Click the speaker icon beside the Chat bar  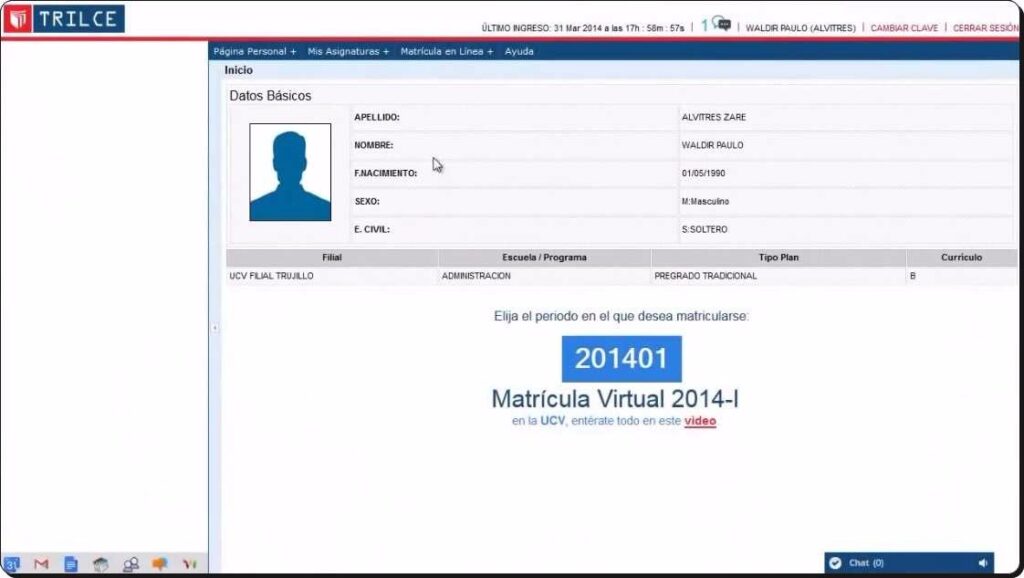tap(983, 562)
